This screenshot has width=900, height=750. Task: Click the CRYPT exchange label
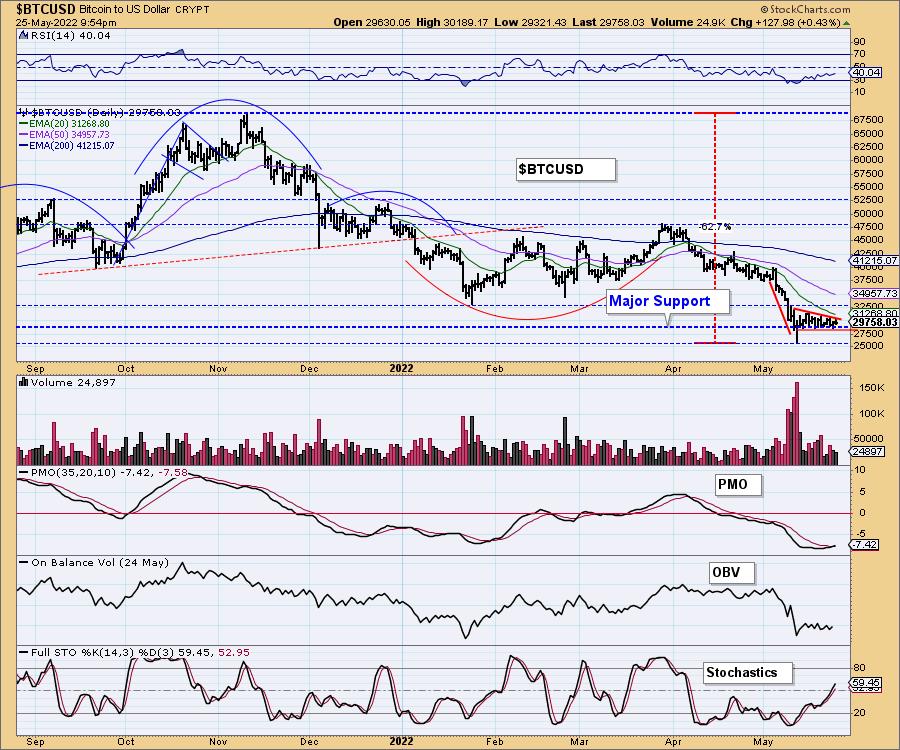click(193, 10)
